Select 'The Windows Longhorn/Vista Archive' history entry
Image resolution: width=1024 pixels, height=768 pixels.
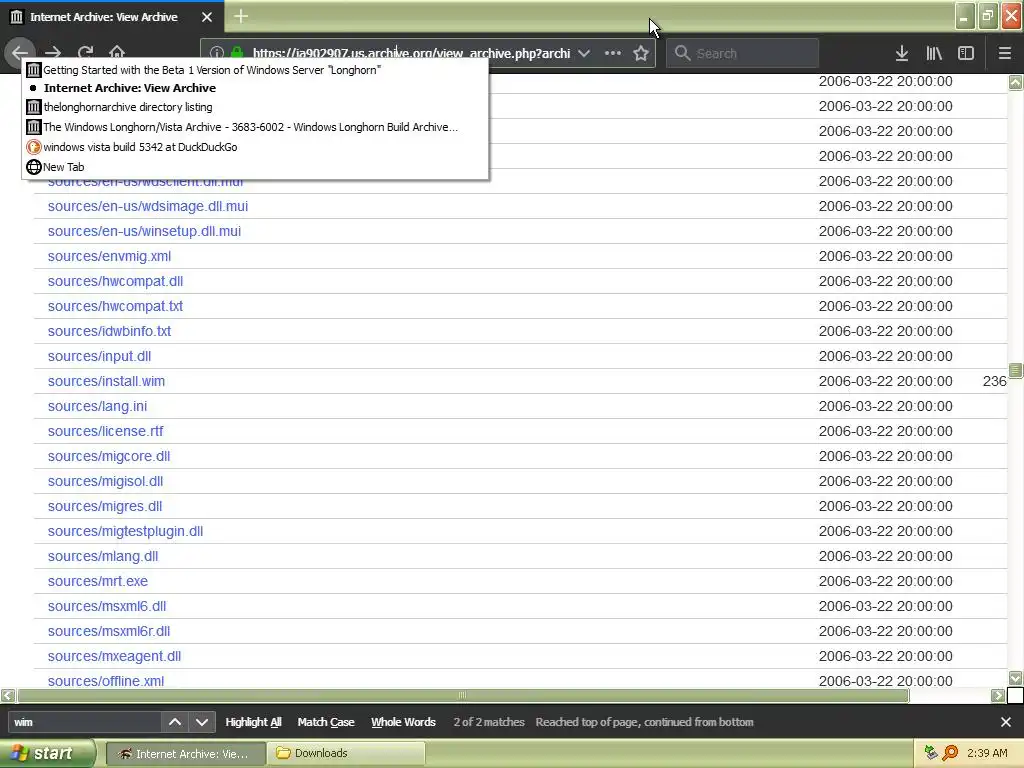[255, 127]
